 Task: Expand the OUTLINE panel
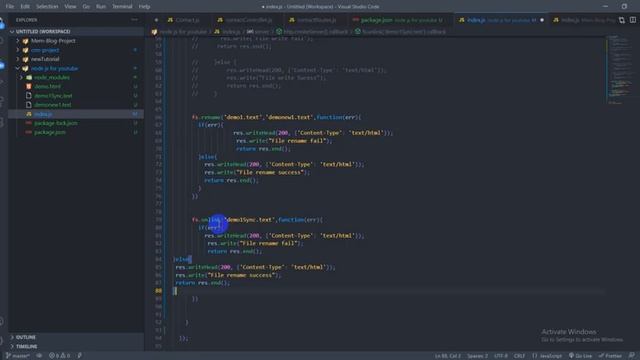pos(76,337)
